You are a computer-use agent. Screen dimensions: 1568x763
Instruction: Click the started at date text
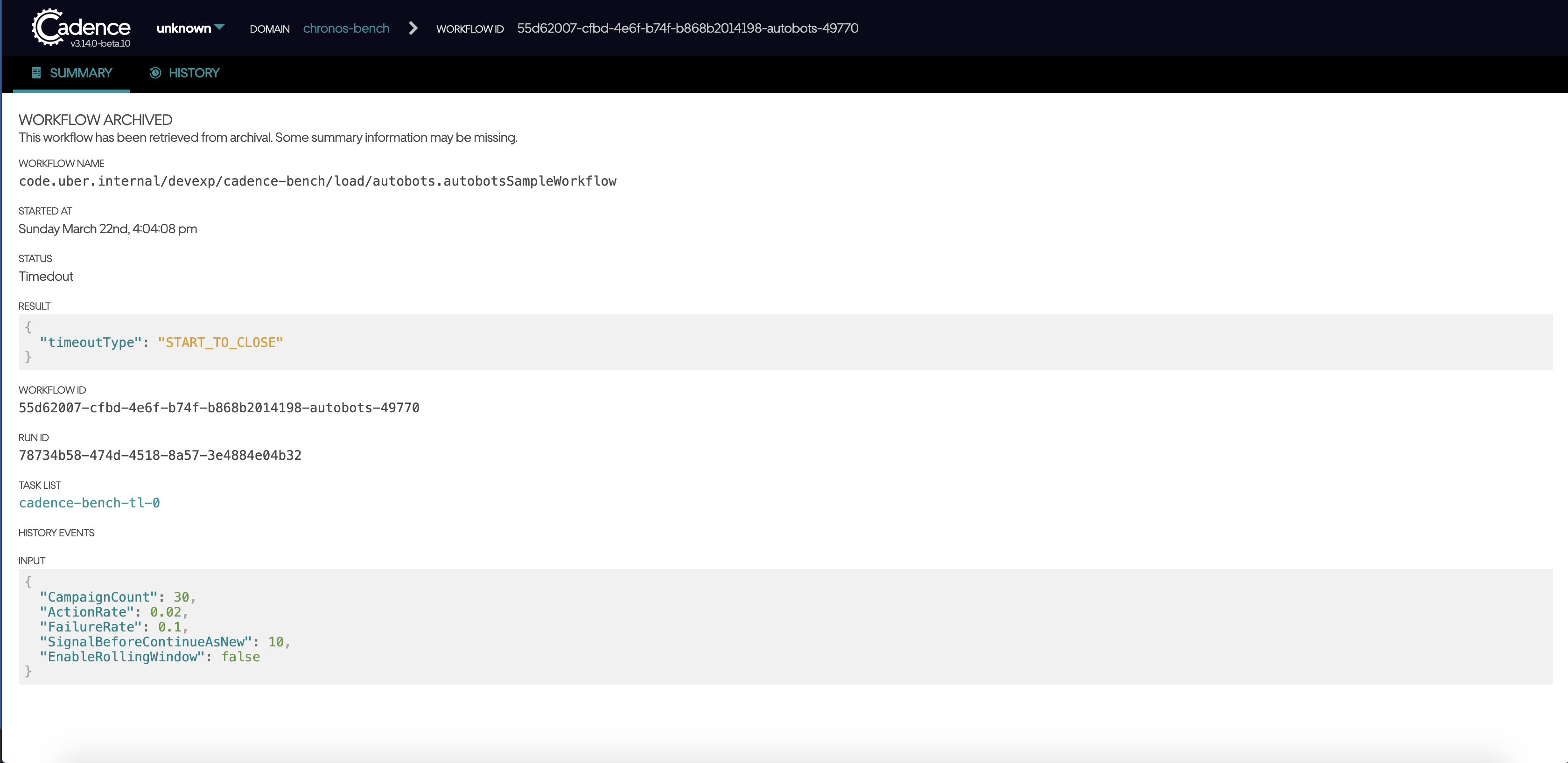pos(108,229)
